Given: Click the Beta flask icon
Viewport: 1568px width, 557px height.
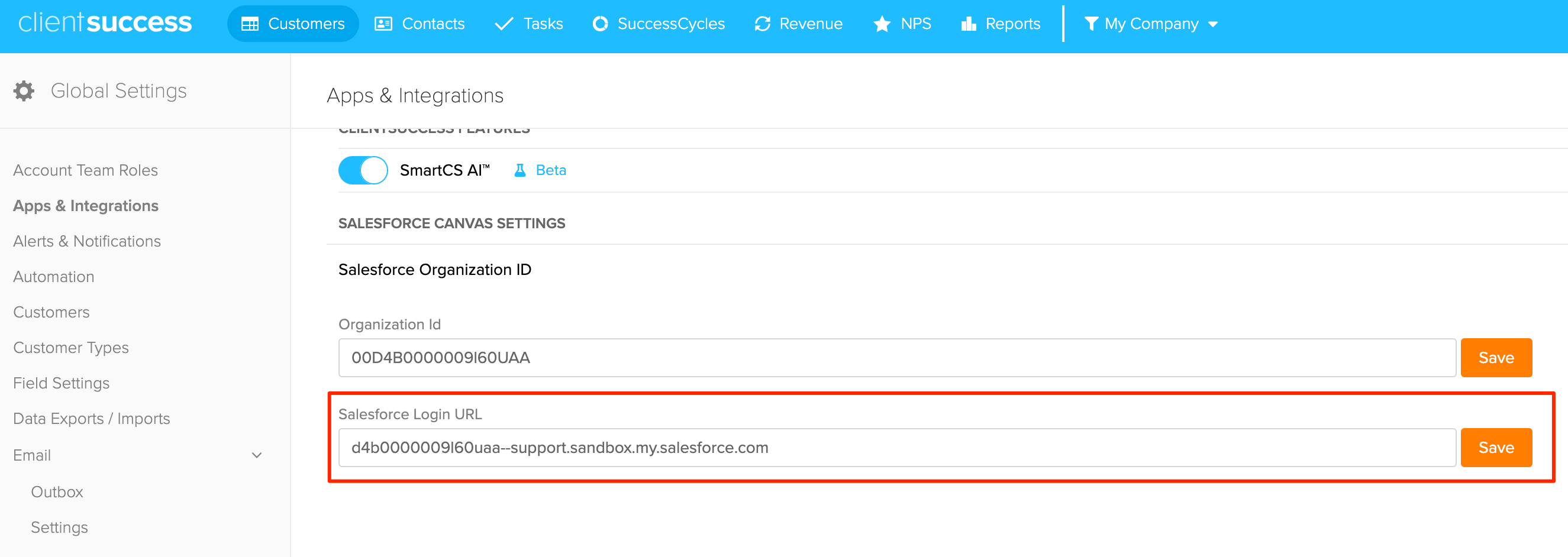Looking at the screenshot, I should pos(520,170).
